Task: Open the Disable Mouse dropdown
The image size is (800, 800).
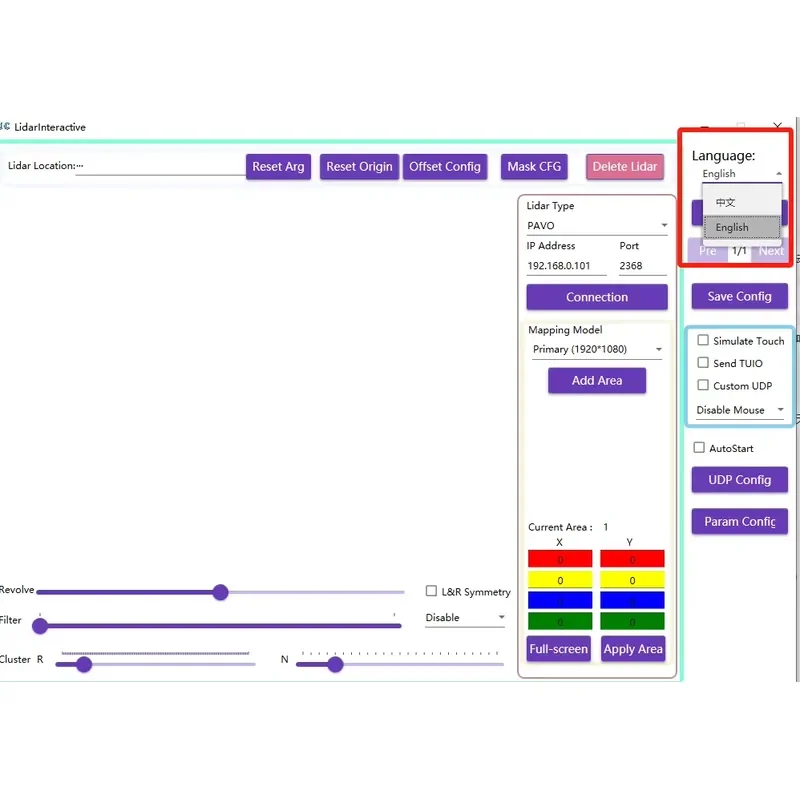Action: click(740, 410)
